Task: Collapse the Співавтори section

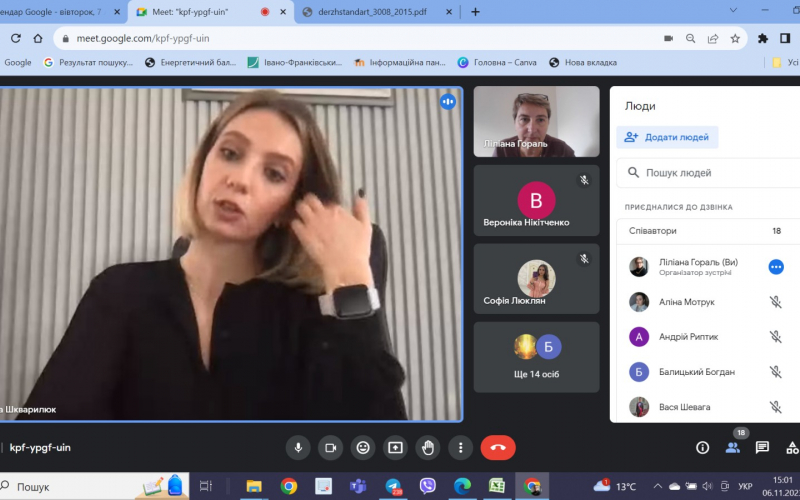Action: [708, 231]
